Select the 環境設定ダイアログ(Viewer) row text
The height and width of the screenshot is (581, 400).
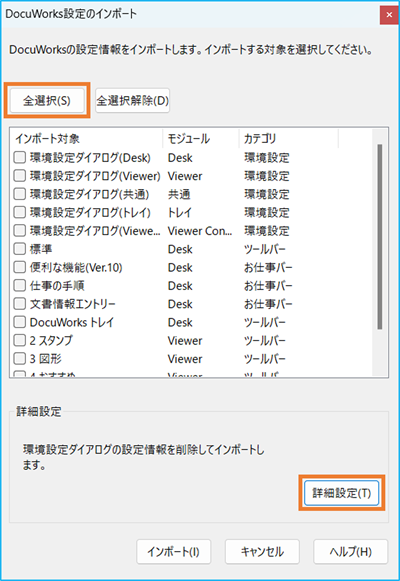point(95,176)
